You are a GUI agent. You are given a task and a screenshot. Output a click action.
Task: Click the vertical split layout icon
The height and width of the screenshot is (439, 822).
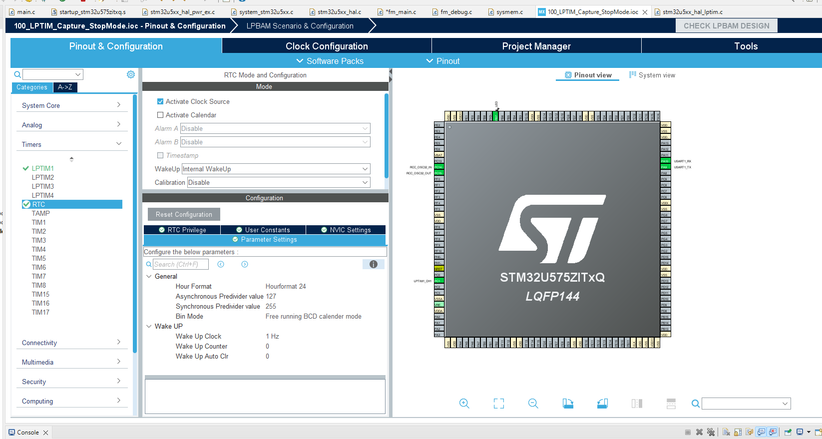[637, 403]
